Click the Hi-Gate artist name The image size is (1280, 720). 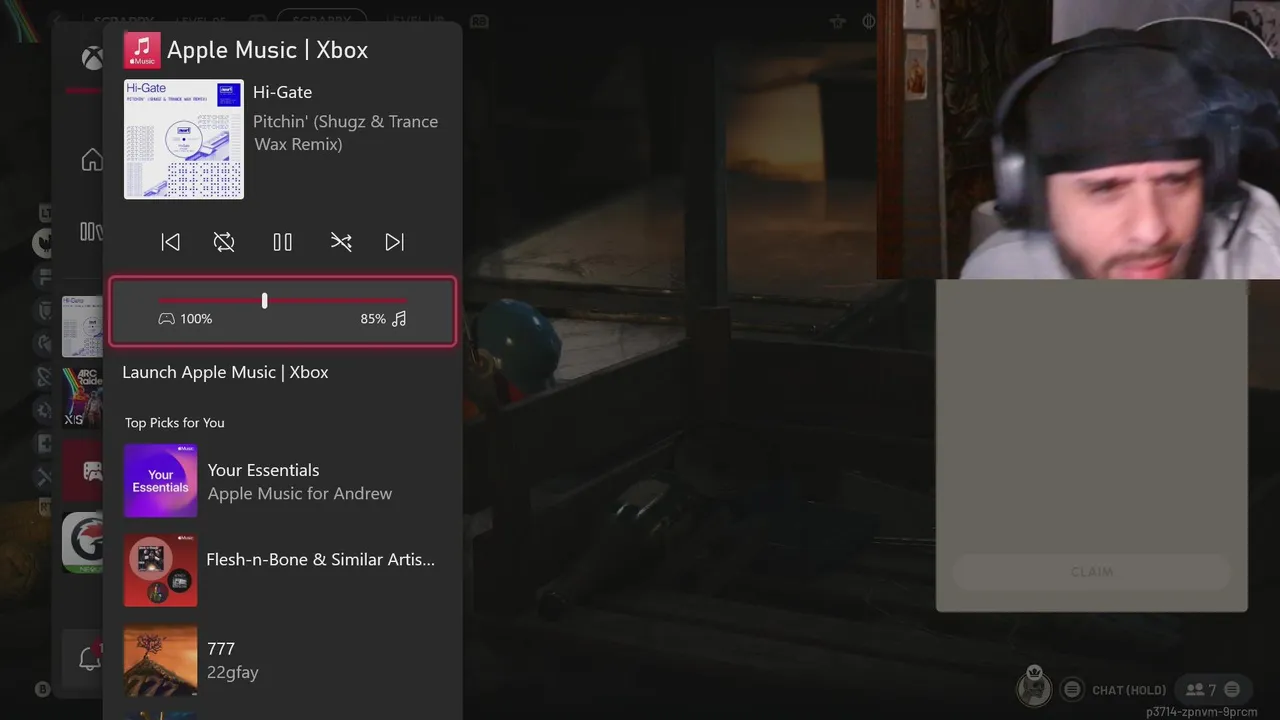[x=283, y=92]
